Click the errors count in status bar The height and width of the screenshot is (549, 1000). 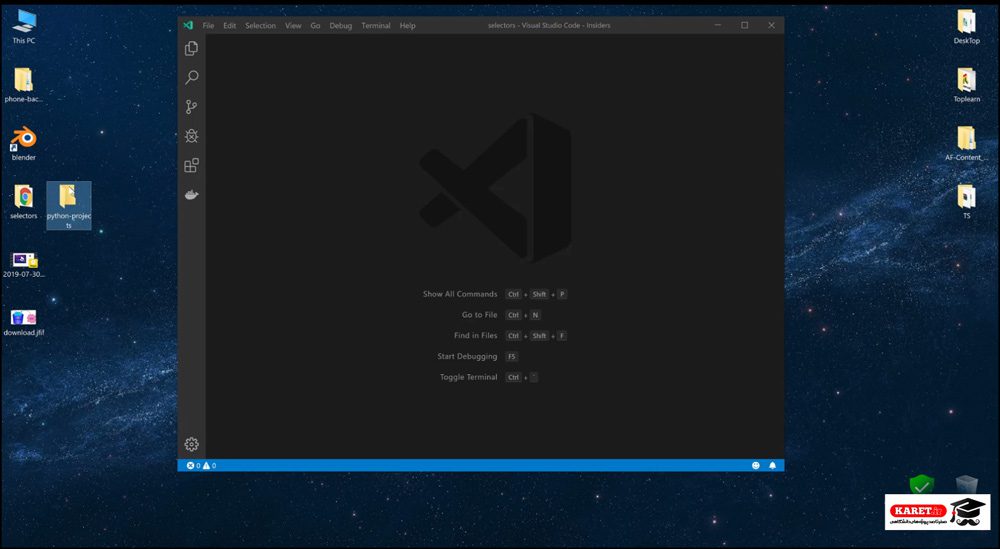193,465
